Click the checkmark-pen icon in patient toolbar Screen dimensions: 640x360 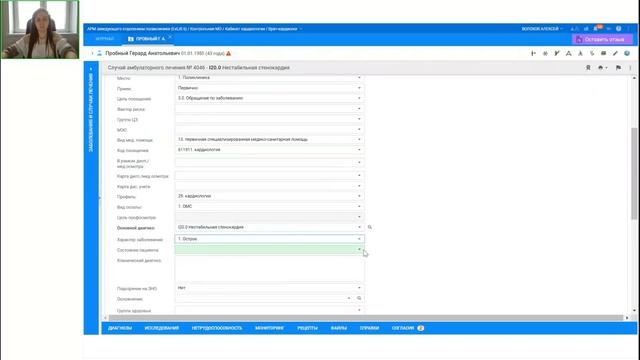pyautogui.click(x=557, y=53)
